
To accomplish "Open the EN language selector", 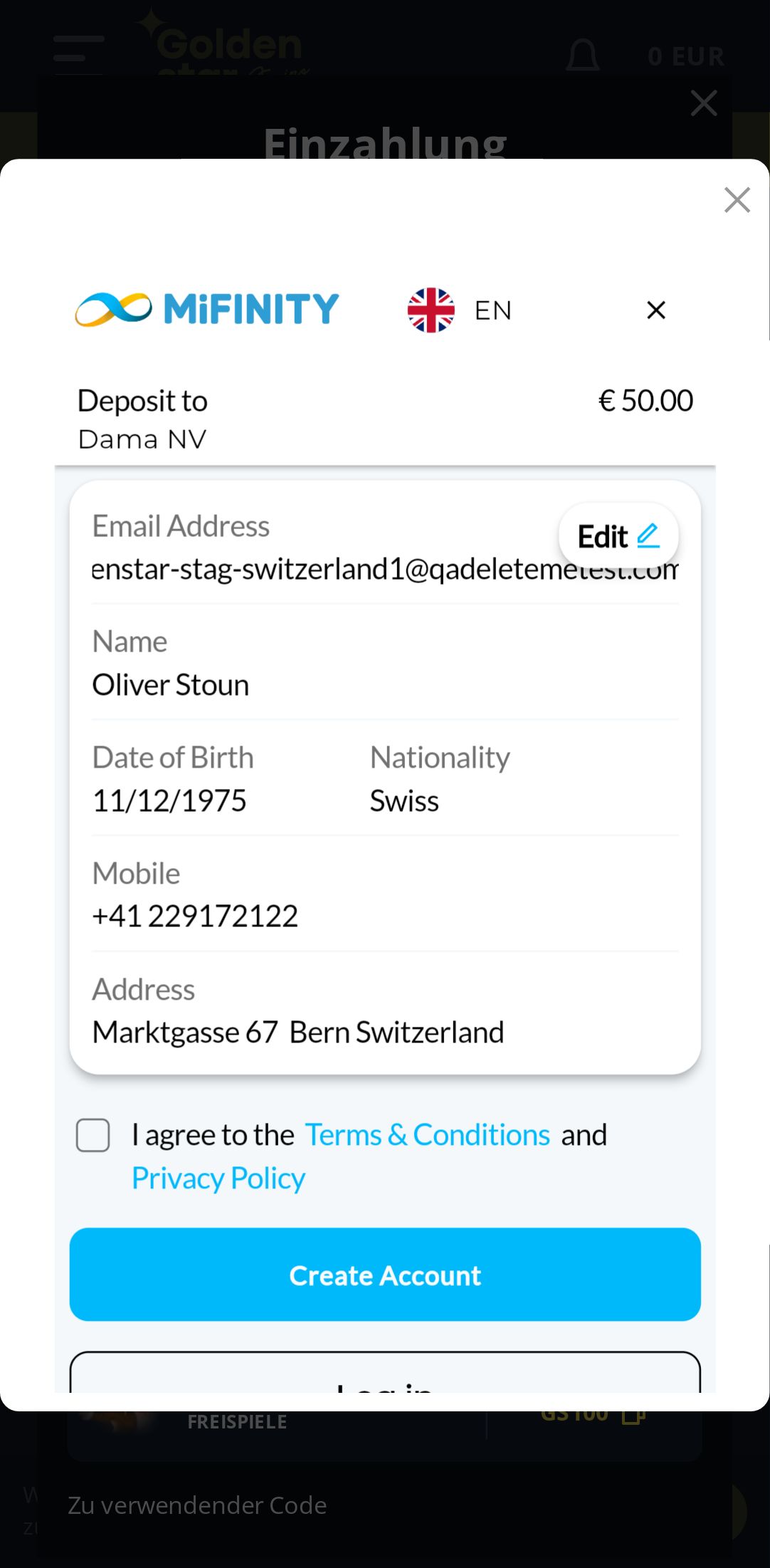I will coord(493,310).
